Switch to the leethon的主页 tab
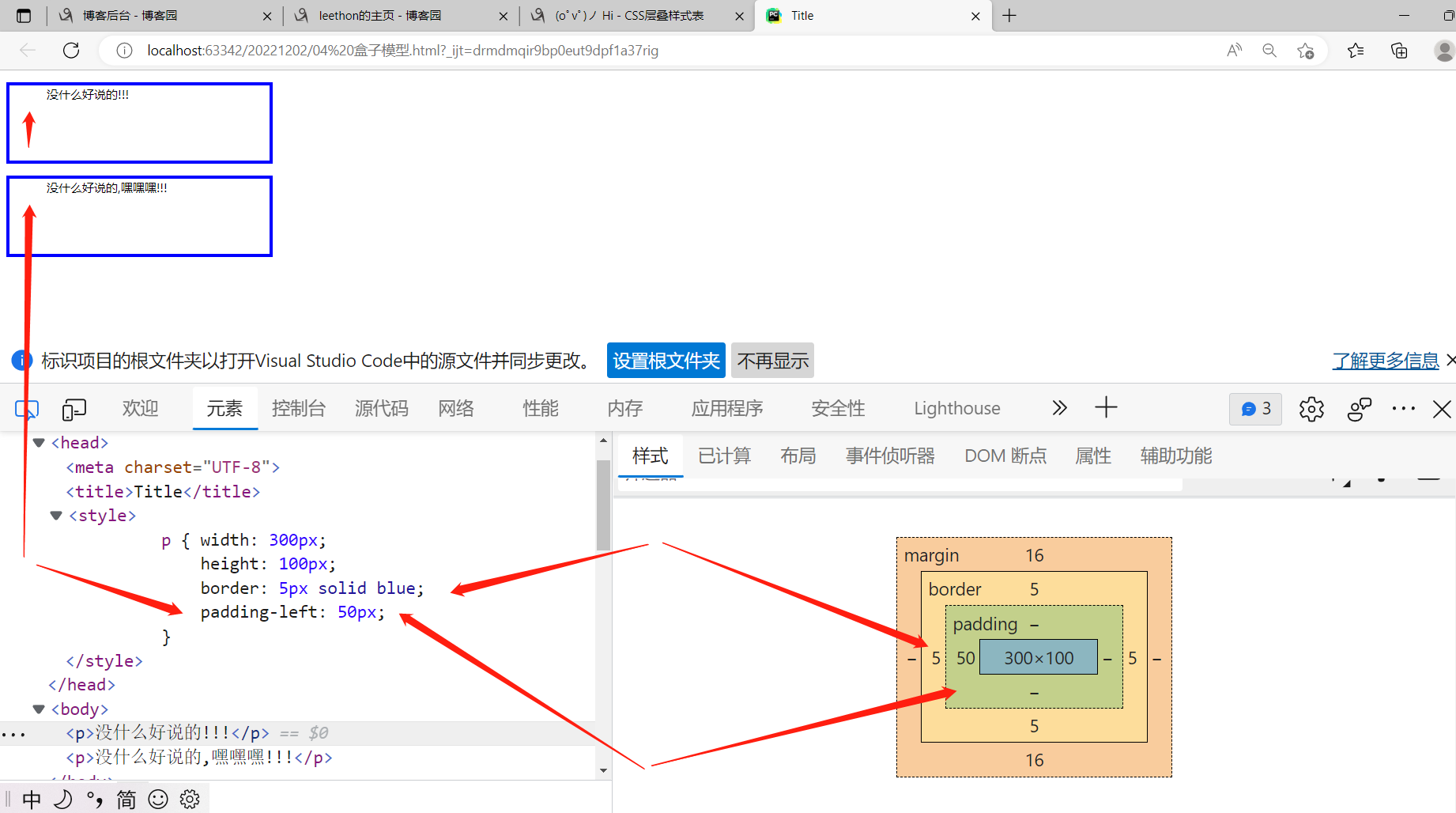Screen dimensions: 1456x813 coord(399,15)
